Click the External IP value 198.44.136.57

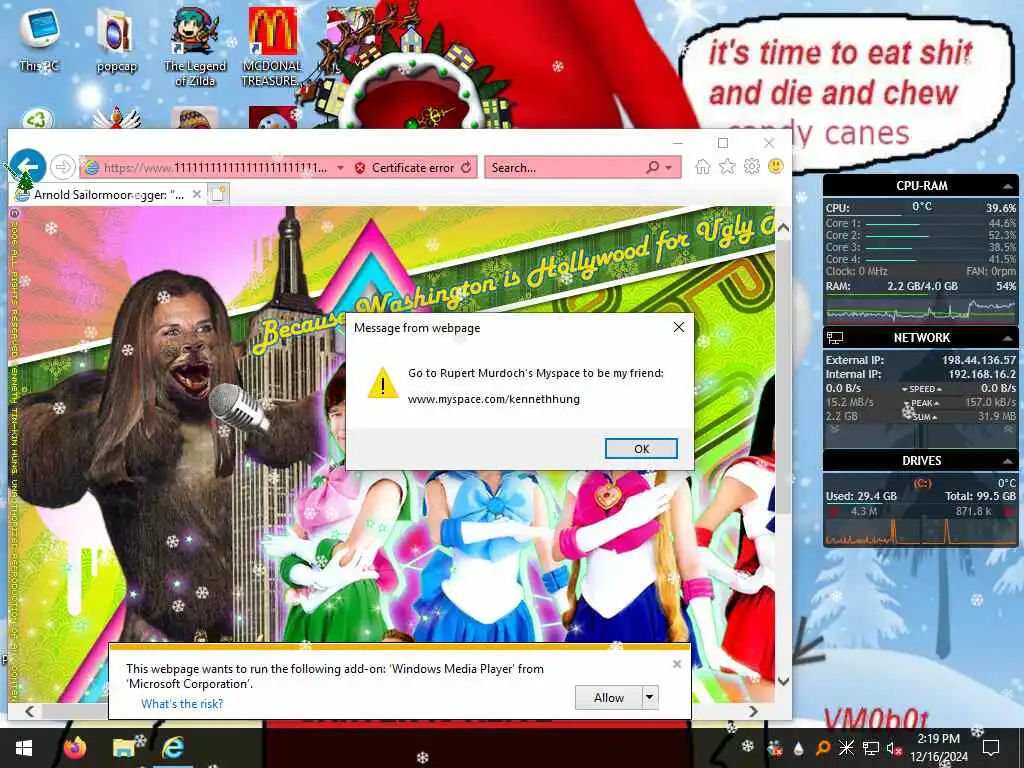979,360
